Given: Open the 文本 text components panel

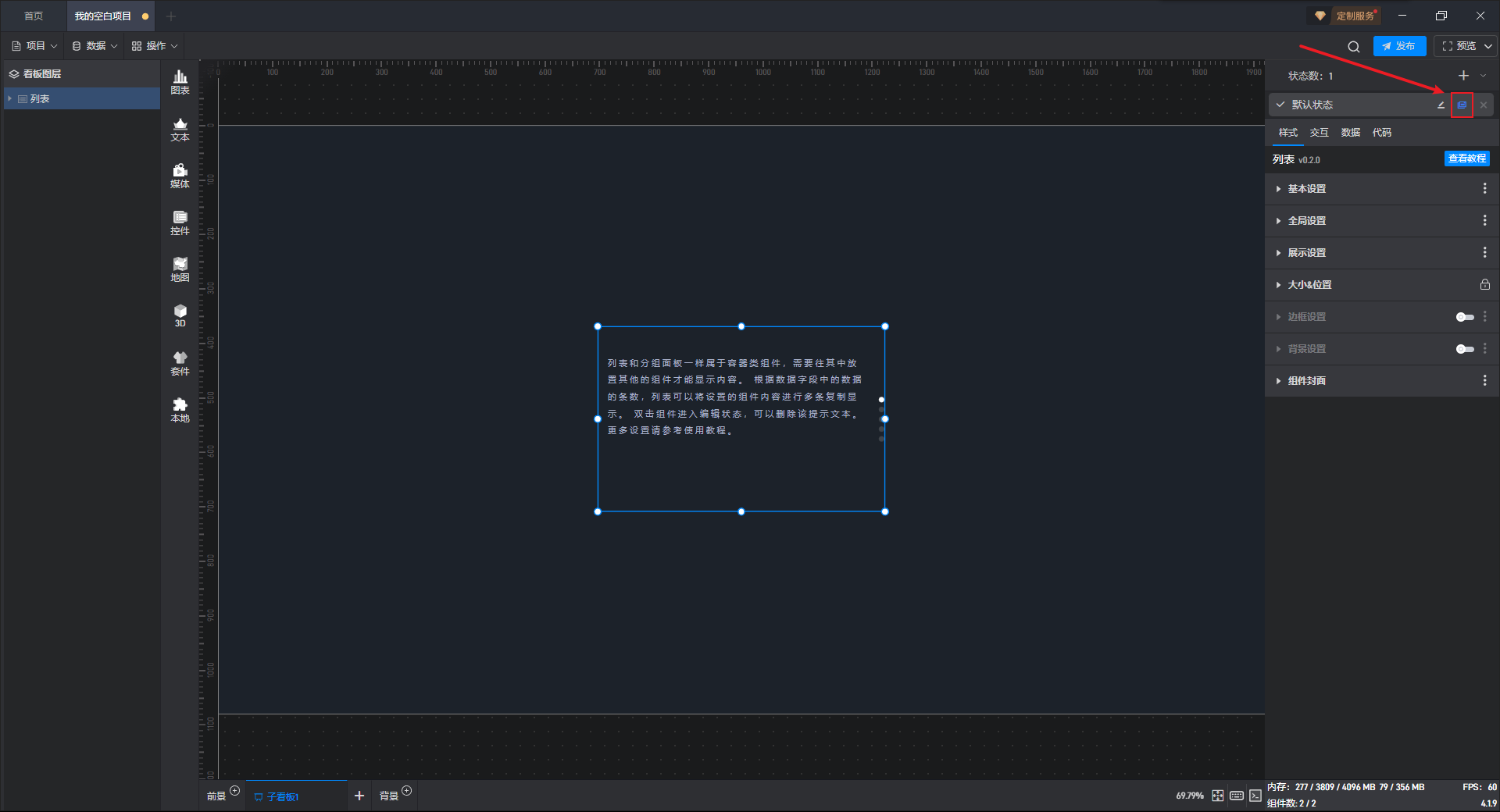Looking at the screenshot, I should pyautogui.click(x=180, y=129).
